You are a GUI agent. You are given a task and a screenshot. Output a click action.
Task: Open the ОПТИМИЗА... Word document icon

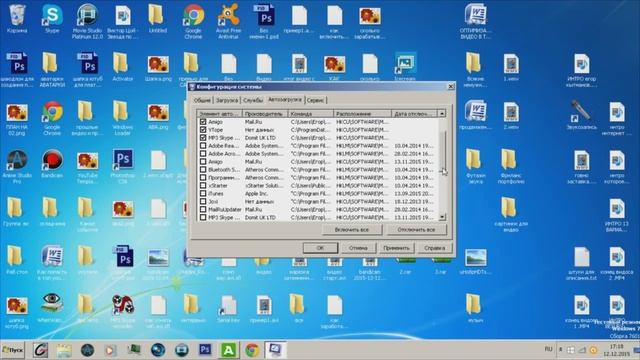coord(476,21)
